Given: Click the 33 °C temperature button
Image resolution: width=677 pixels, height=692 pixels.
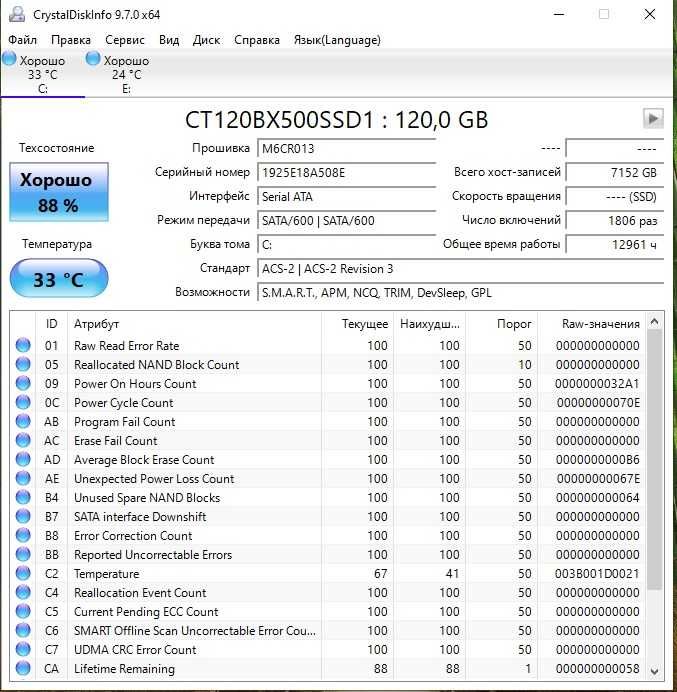Looking at the screenshot, I should 59,278.
